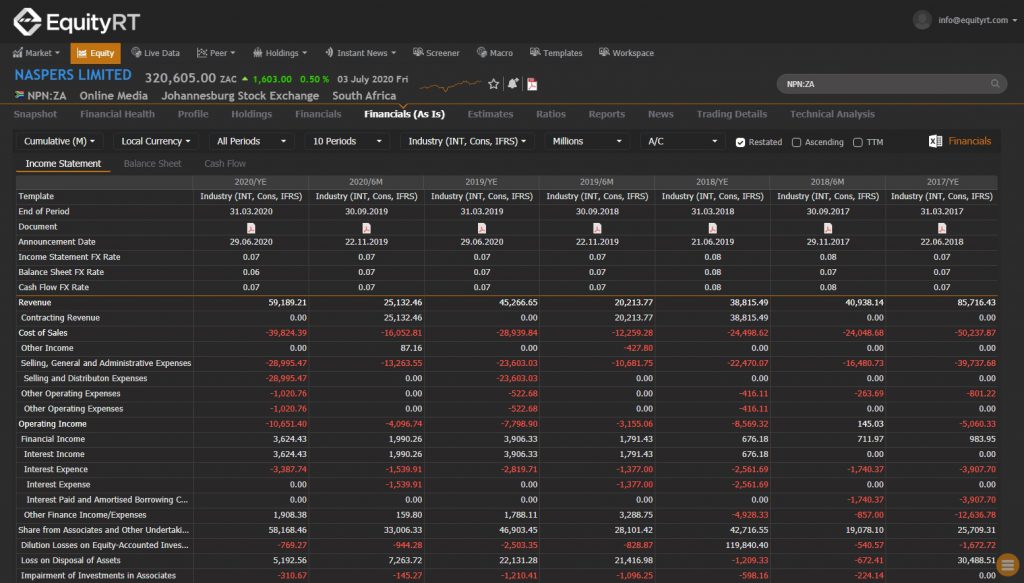The image size is (1024, 583).
Task: Enable the Ascending checkbox
Action: pyautogui.click(x=796, y=142)
